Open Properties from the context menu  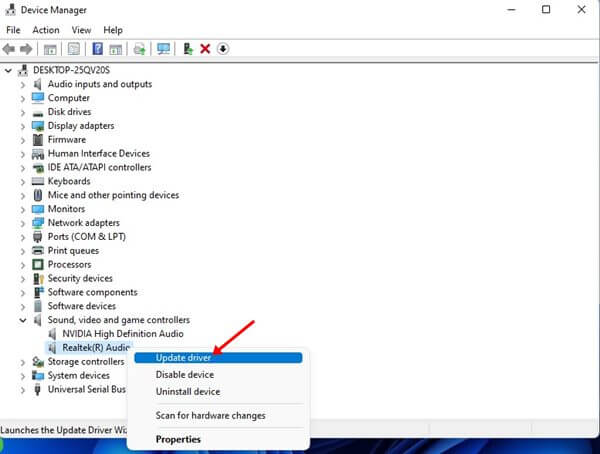click(x=178, y=439)
